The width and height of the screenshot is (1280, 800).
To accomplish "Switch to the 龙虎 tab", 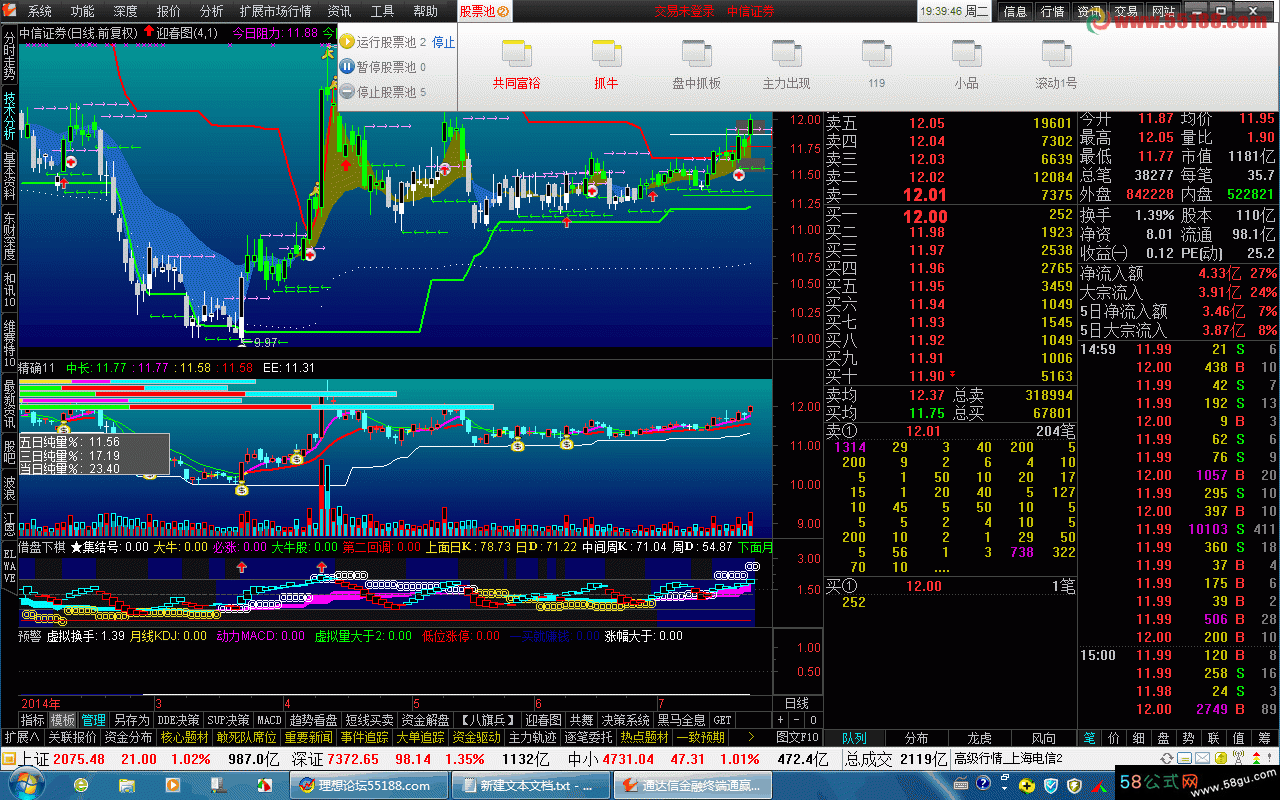I will (x=979, y=738).
